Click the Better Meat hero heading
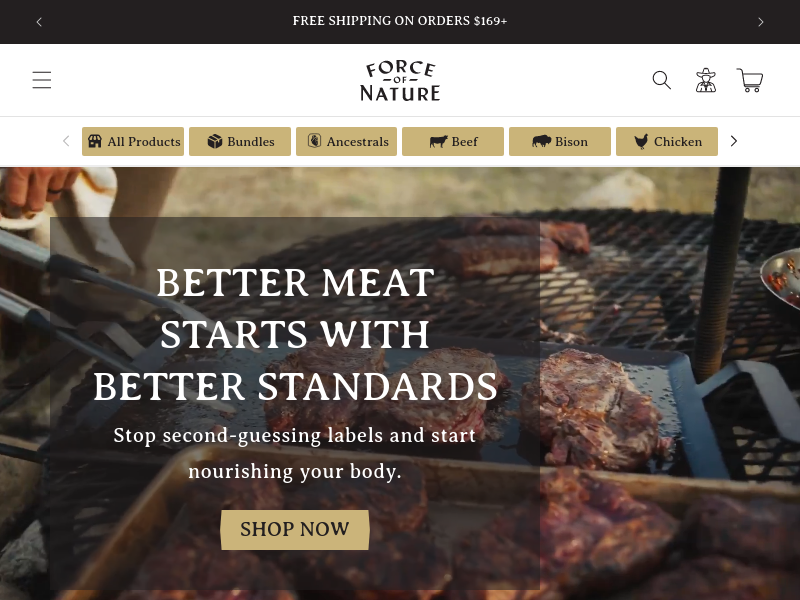This screenshot has width=800, height=600. coord(295,334)
